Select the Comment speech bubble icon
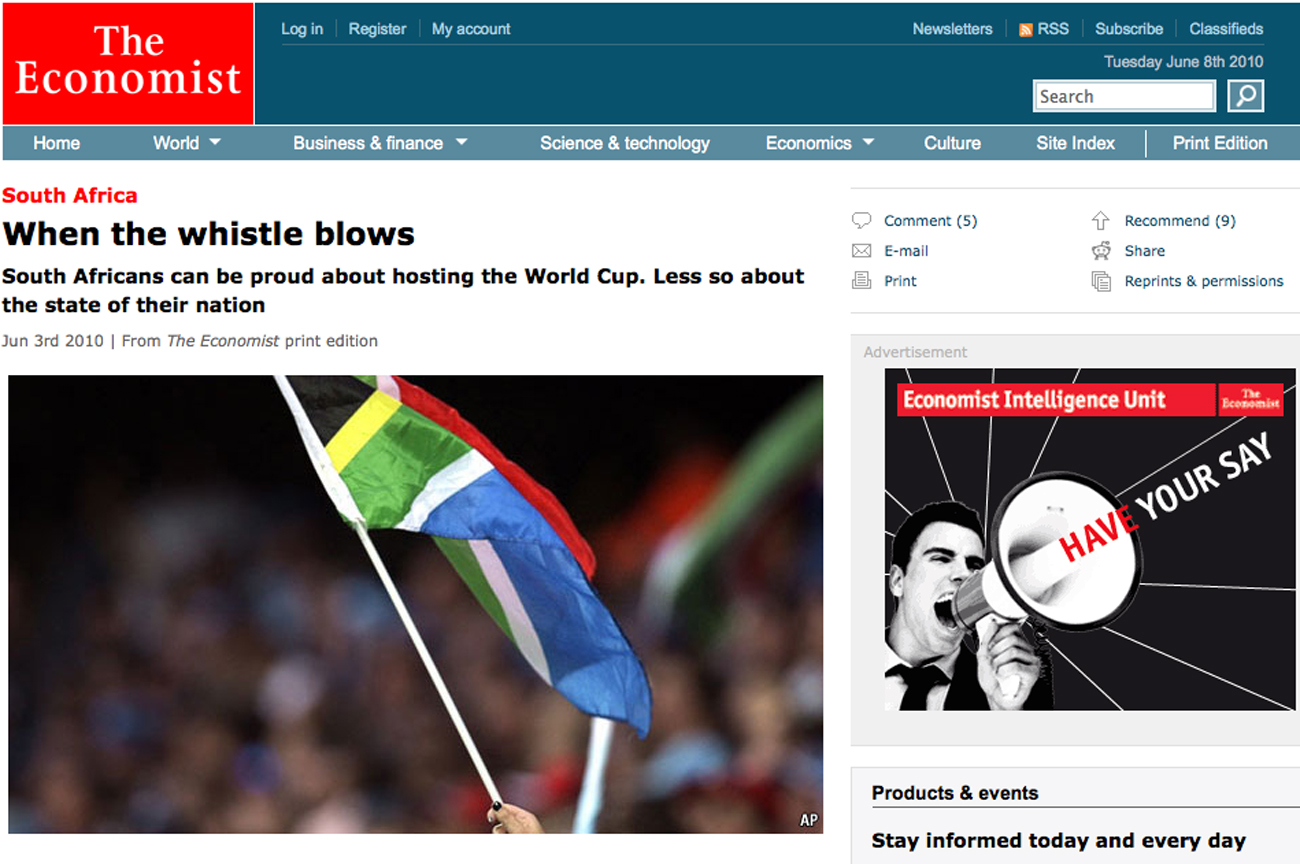The width and height of the screenshot is (1300, 864). [x=862, y=219]
